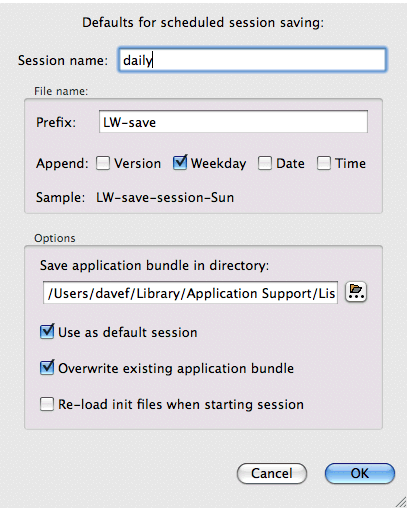Click the Save application bundle in directory label
The width and height of the screenshot is (412, 513).
coord(154,266)
